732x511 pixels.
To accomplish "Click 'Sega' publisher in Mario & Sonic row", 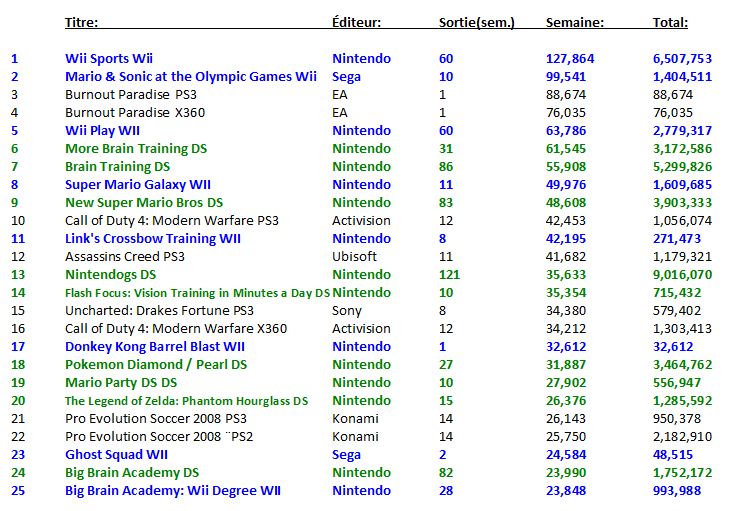I will click(346, 77).
